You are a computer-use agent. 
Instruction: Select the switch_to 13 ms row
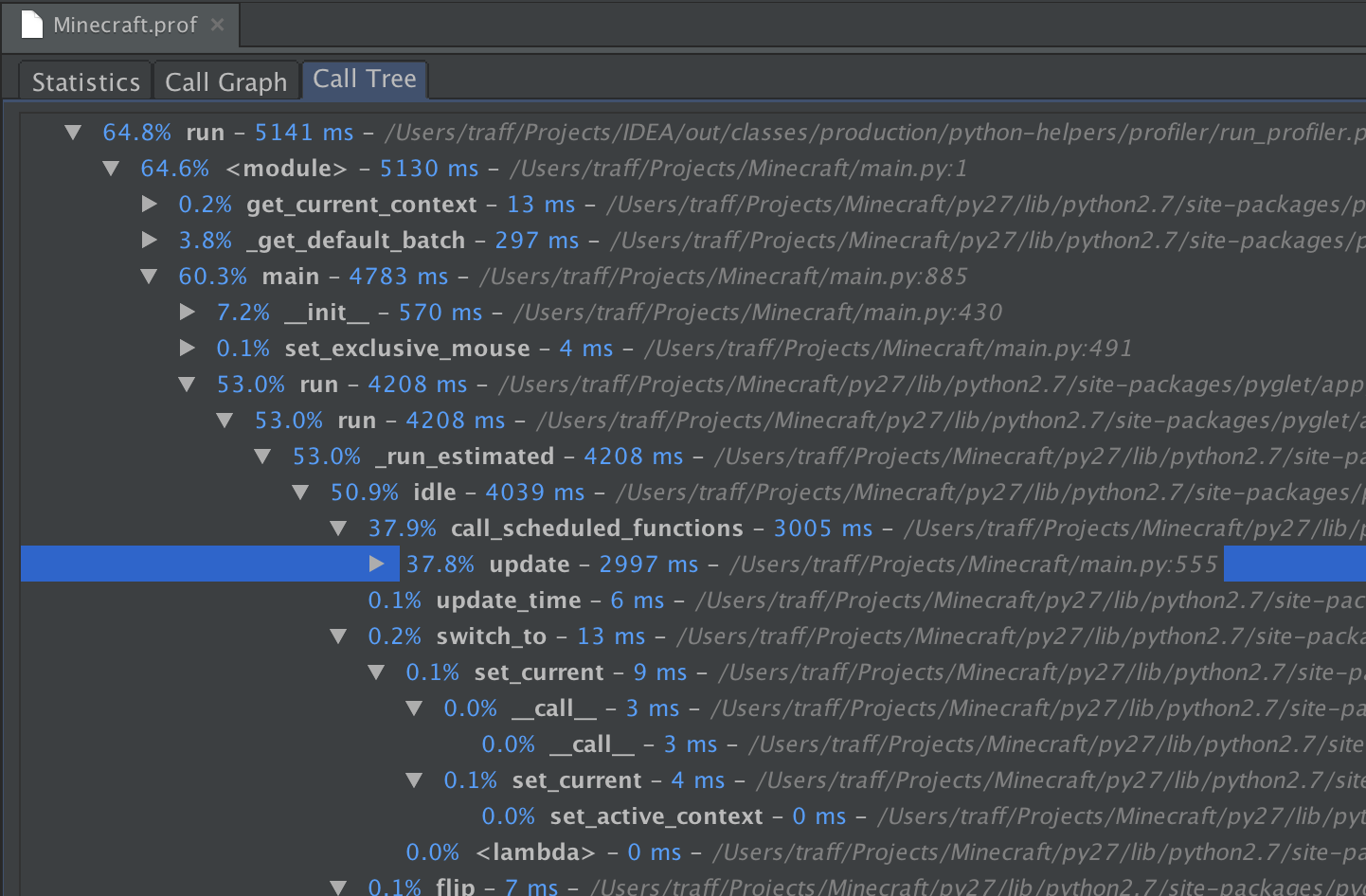(x=693, y=636)
